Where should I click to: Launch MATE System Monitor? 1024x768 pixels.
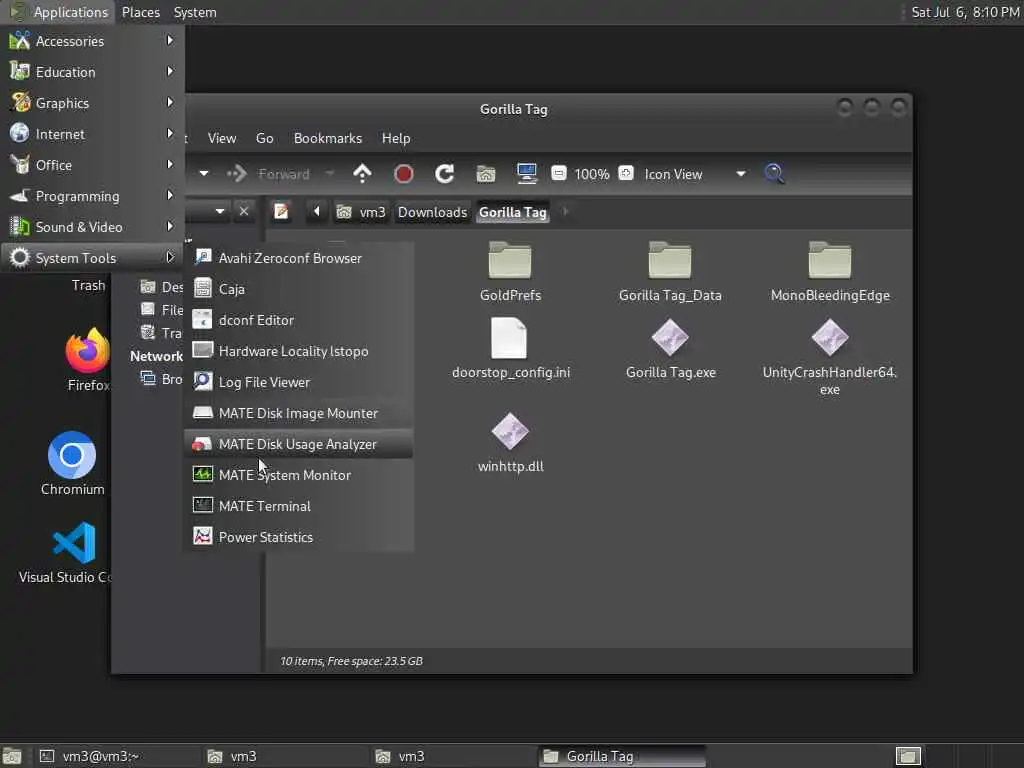pos(299,475)
